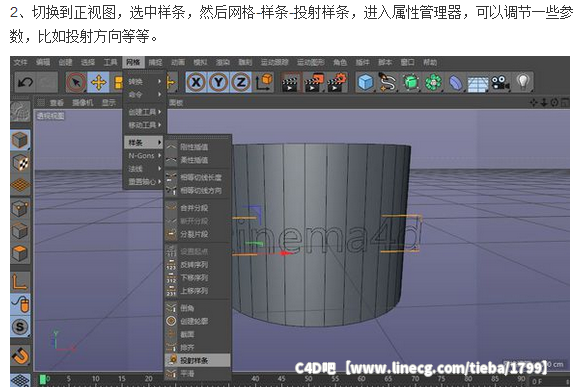The height and width of the screenshot is (387, 581).
Task: Click the viewport pan navigation icon
Action: [534, 103]
